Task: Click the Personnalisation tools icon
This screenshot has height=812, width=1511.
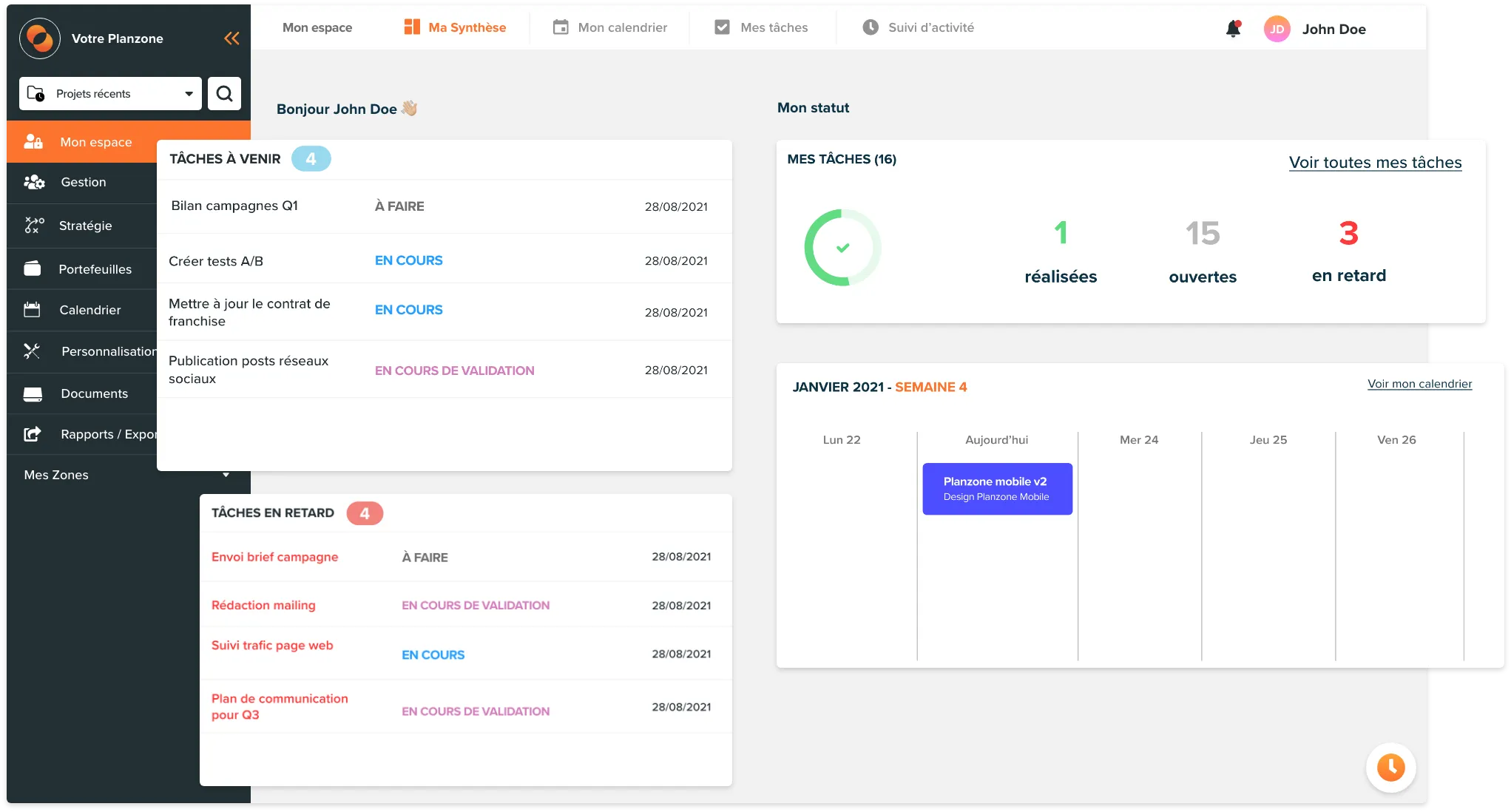Action: coord(32,351)
